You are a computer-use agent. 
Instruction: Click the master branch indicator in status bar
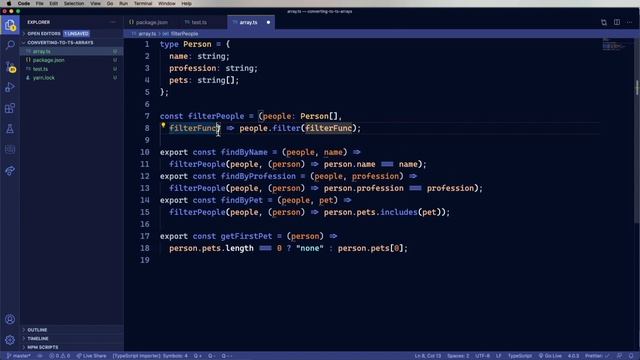19,356
